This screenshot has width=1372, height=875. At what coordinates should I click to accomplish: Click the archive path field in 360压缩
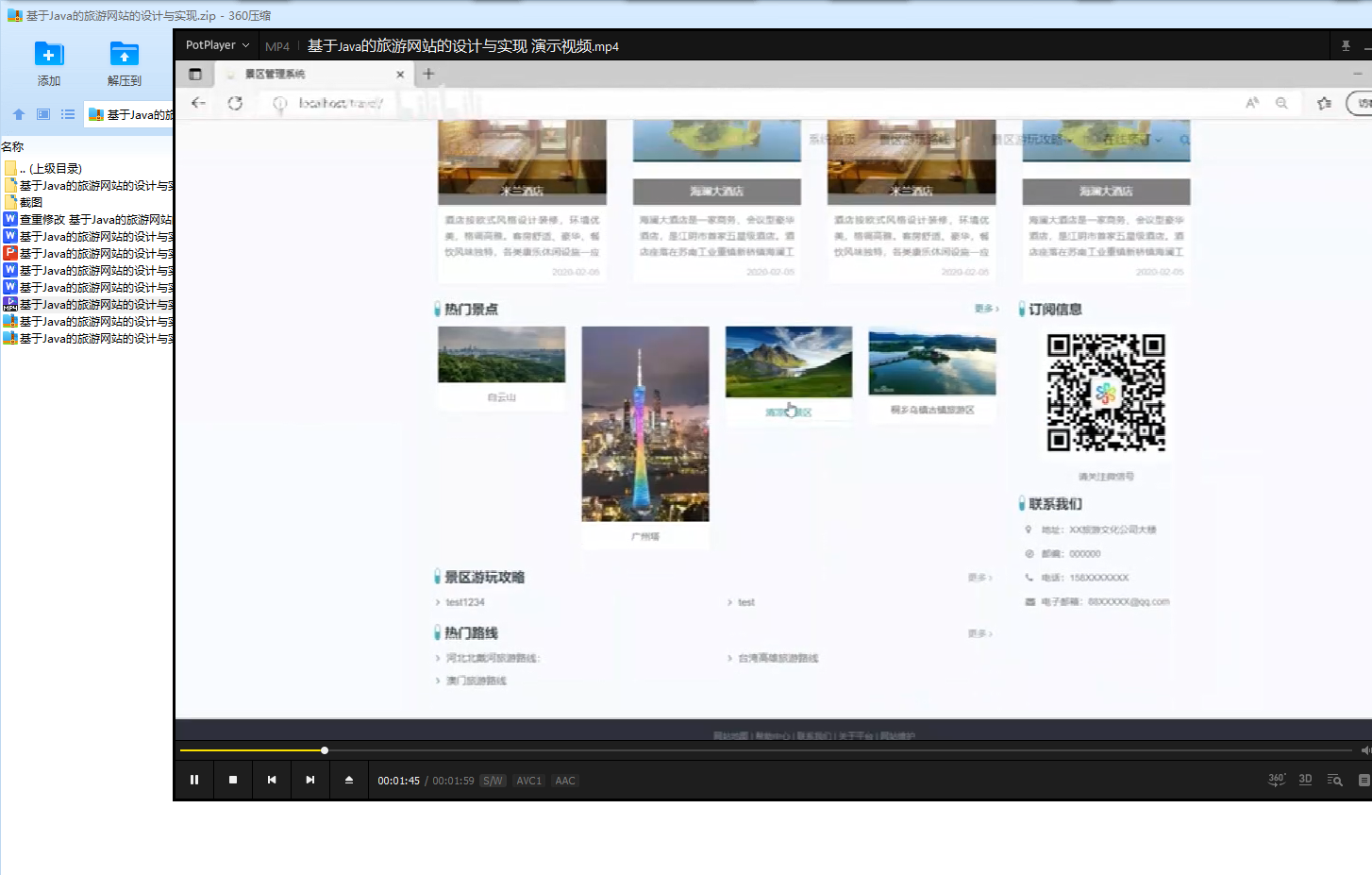pos(129,114)
